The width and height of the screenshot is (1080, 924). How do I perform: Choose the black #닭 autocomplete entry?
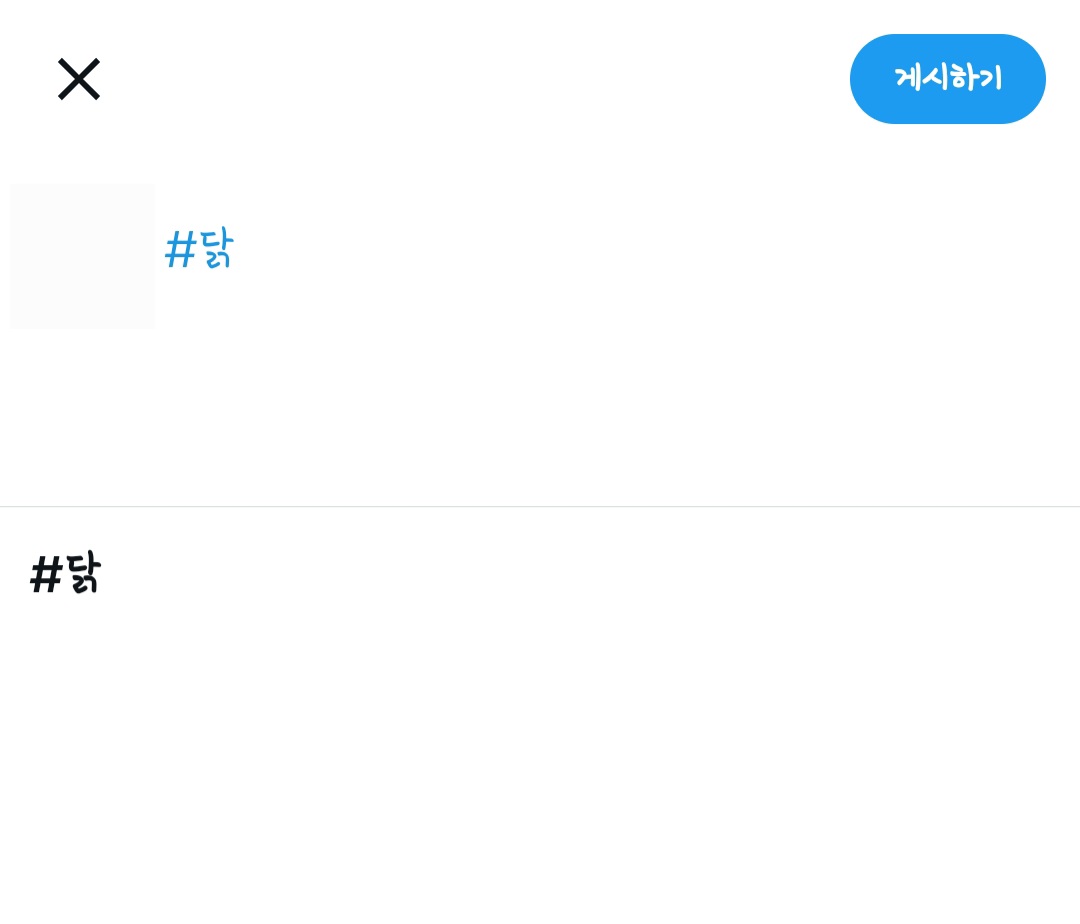[x=66, y=574]
